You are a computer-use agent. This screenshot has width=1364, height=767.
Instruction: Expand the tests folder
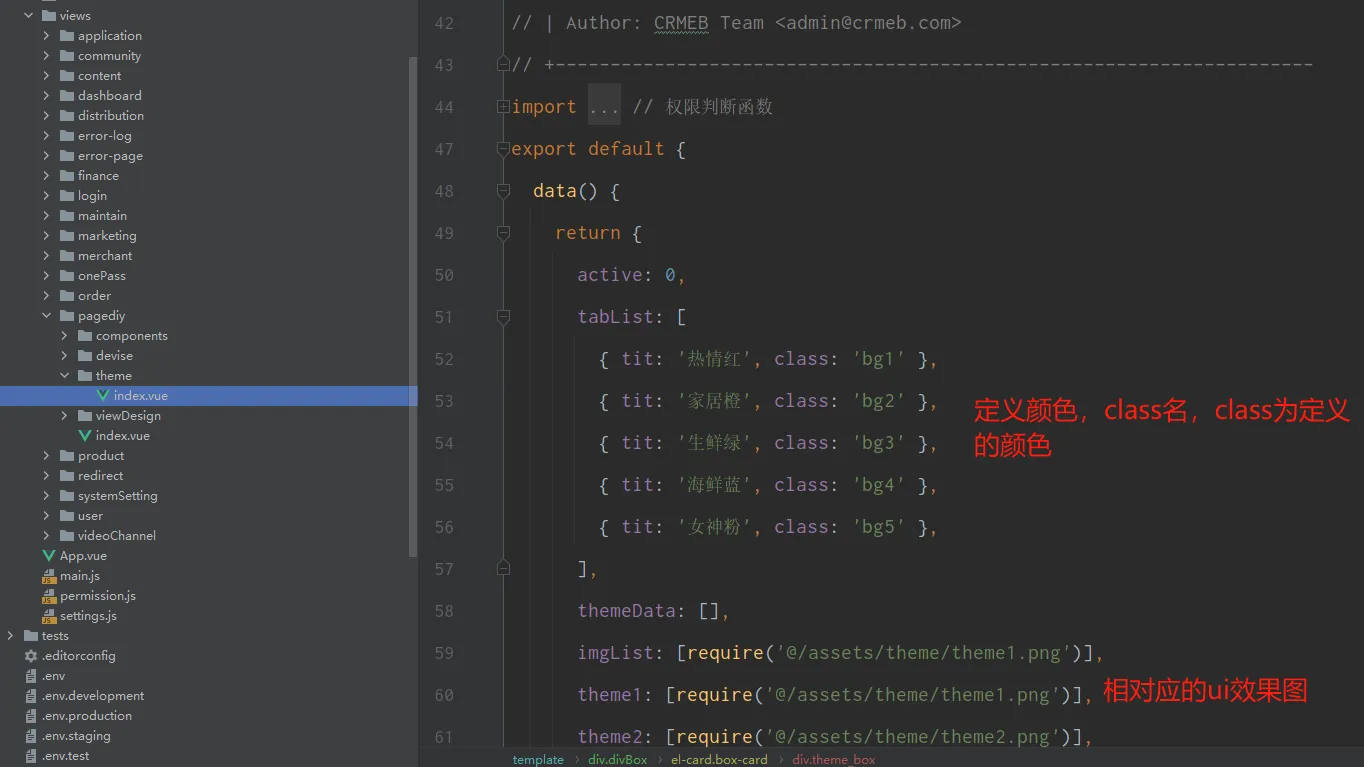coord(10,636)
